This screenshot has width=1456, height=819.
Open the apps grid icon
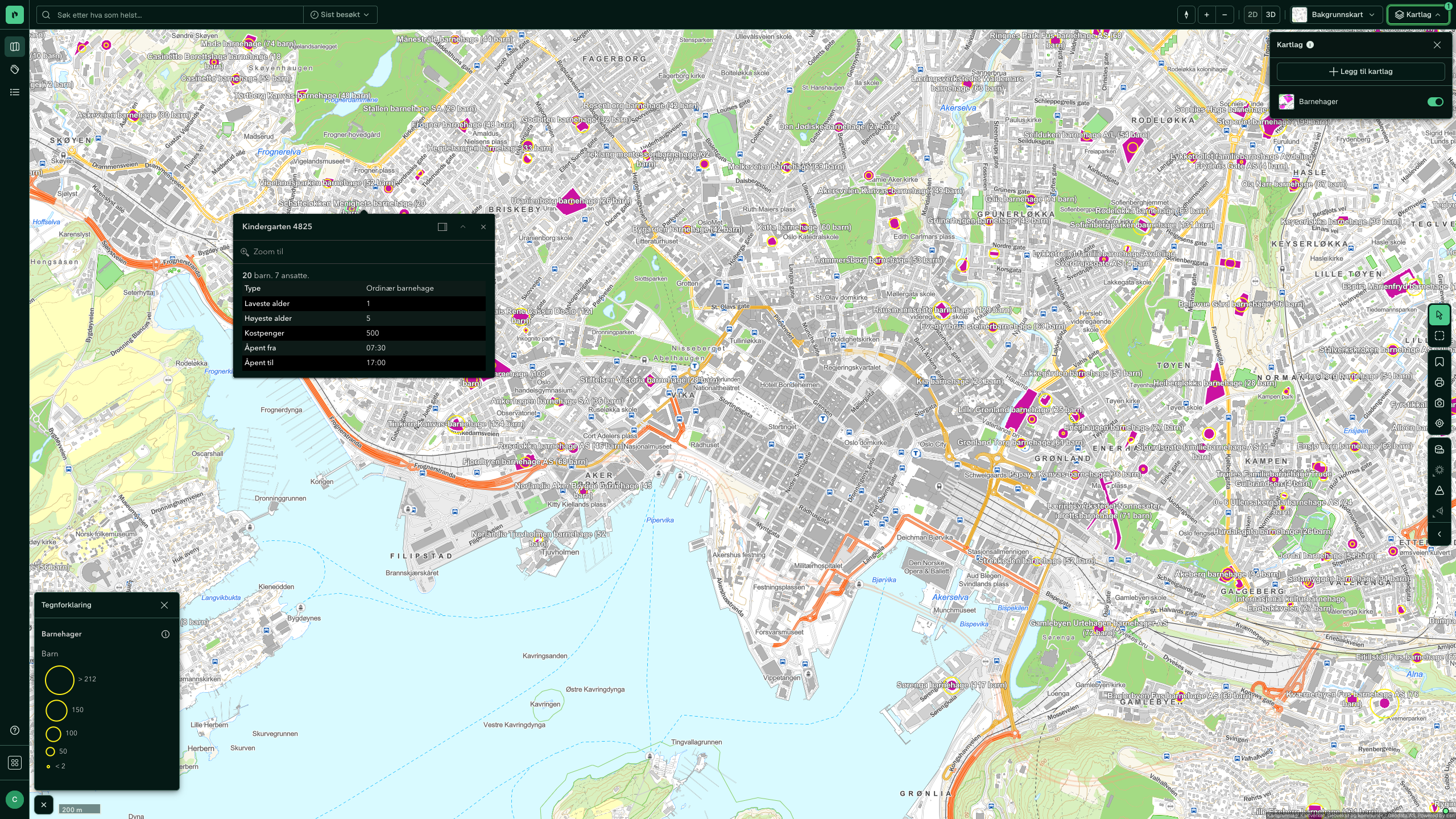pos(15,763)
